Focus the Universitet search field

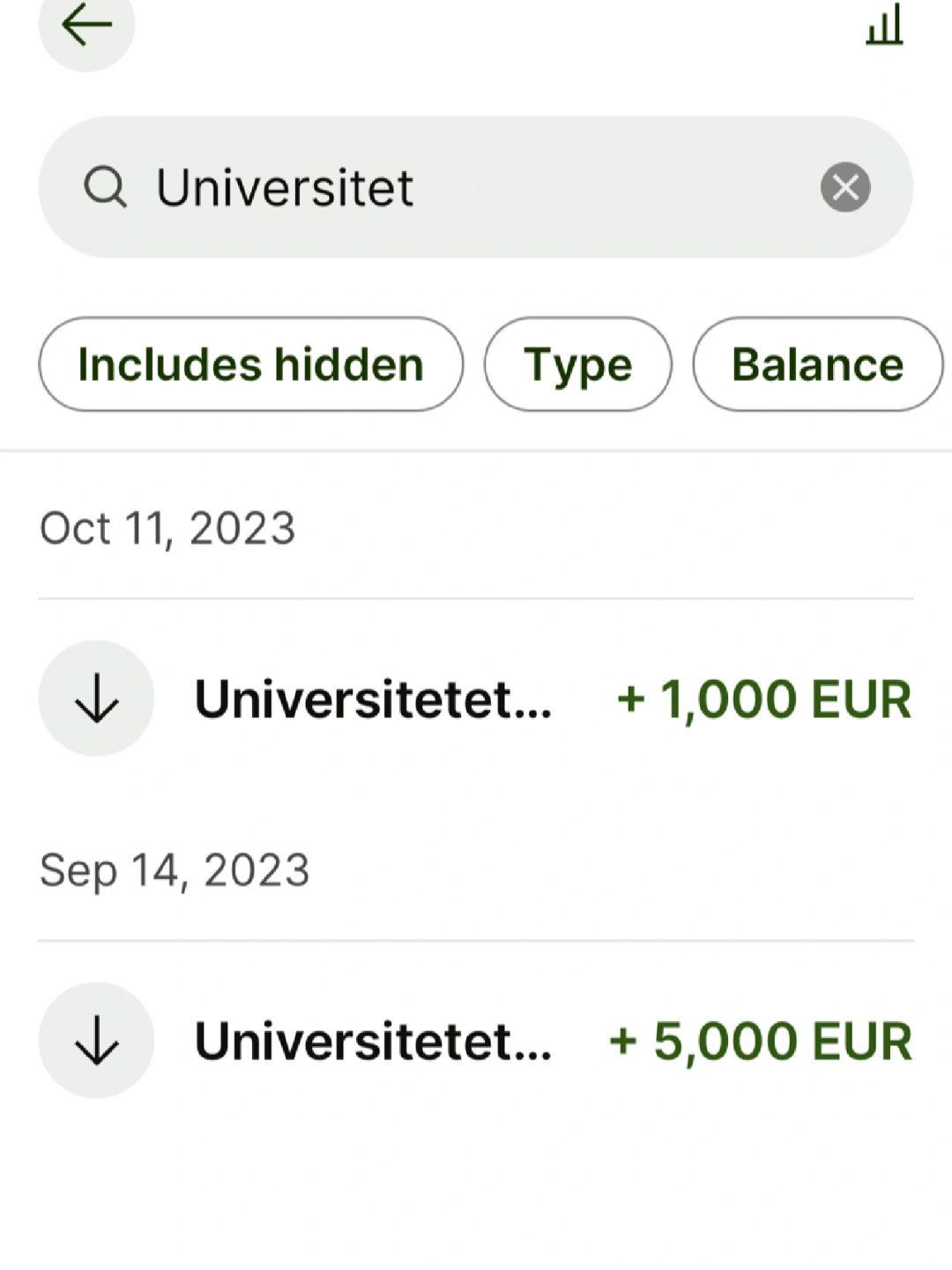pos(476,187)
